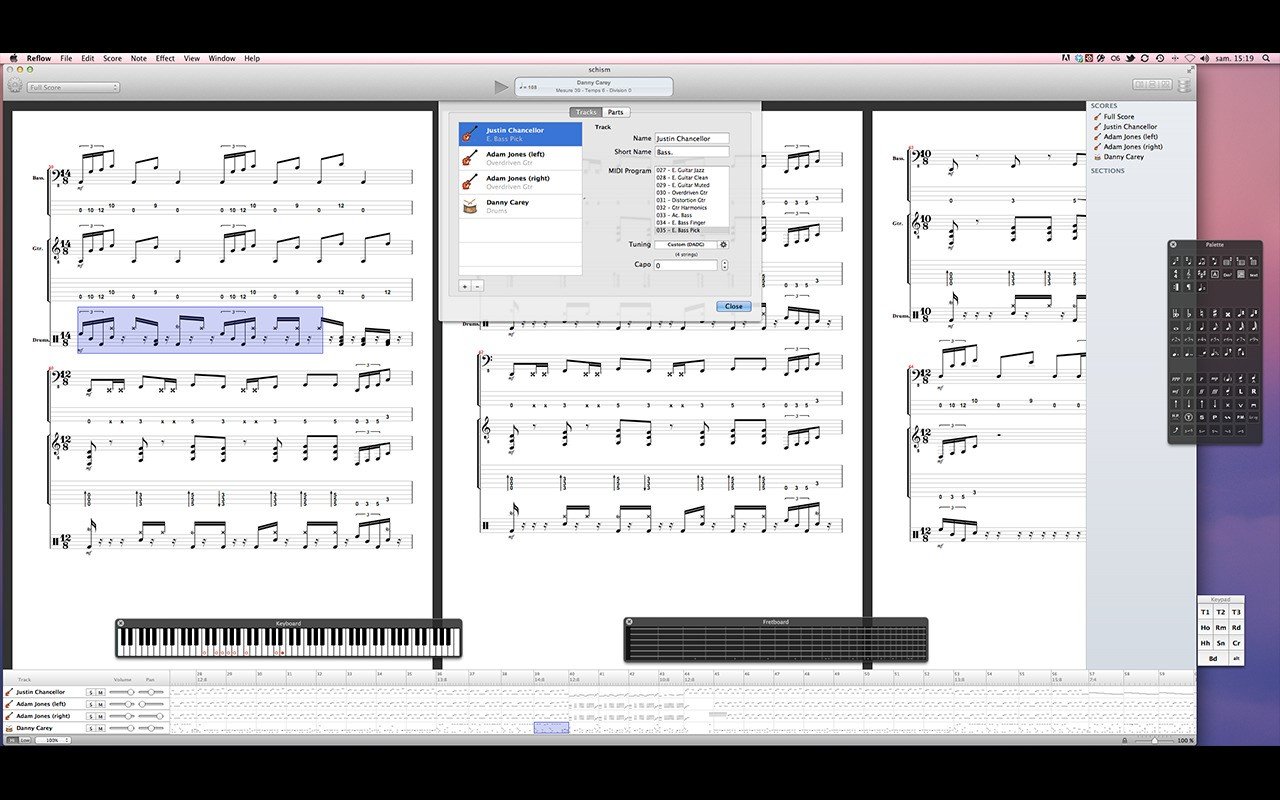1280x800 pixels.
Task: Close the Palette panel
Action: [1173, 244]
